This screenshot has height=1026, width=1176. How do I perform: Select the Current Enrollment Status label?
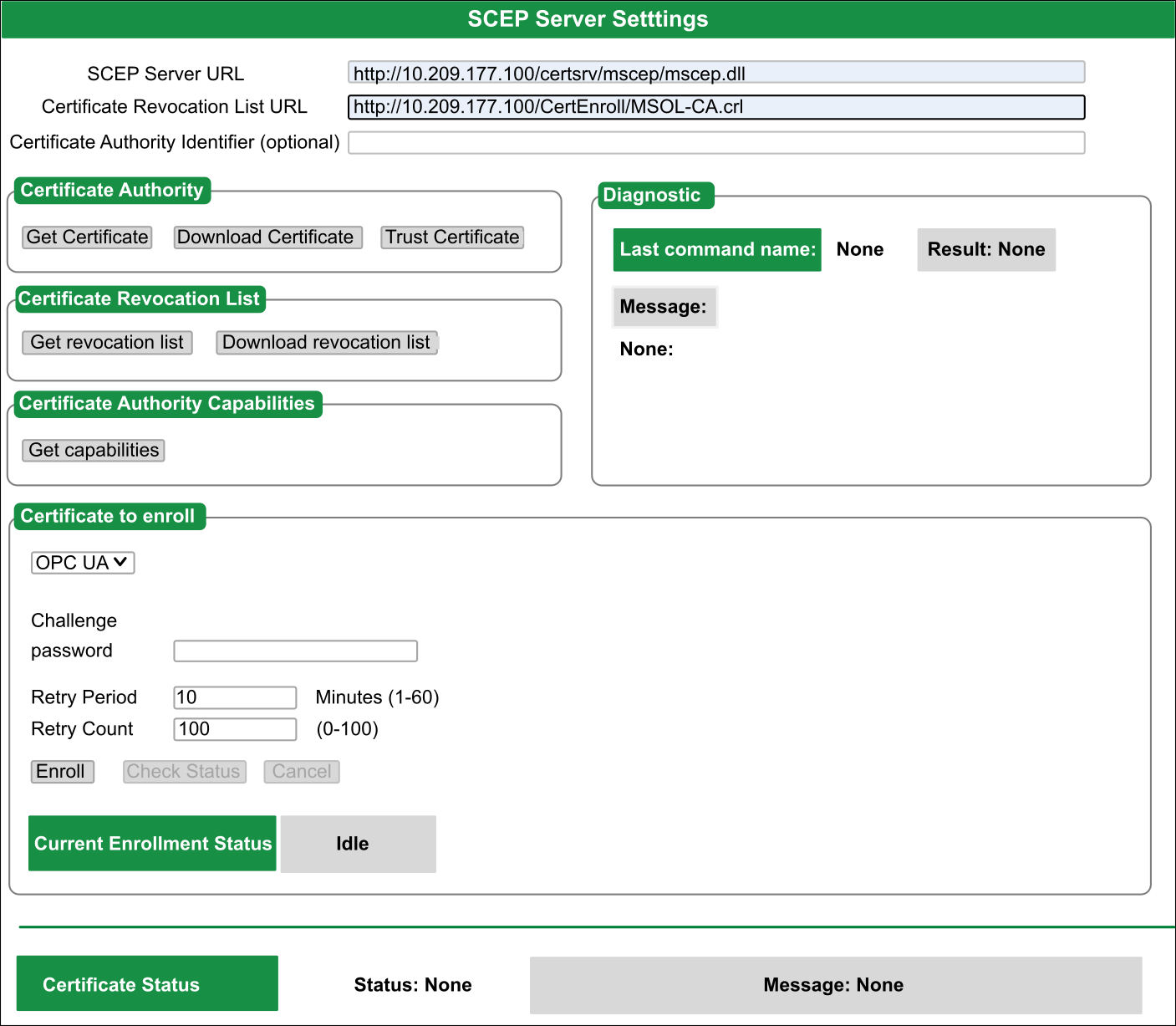[x=153, y=844]
